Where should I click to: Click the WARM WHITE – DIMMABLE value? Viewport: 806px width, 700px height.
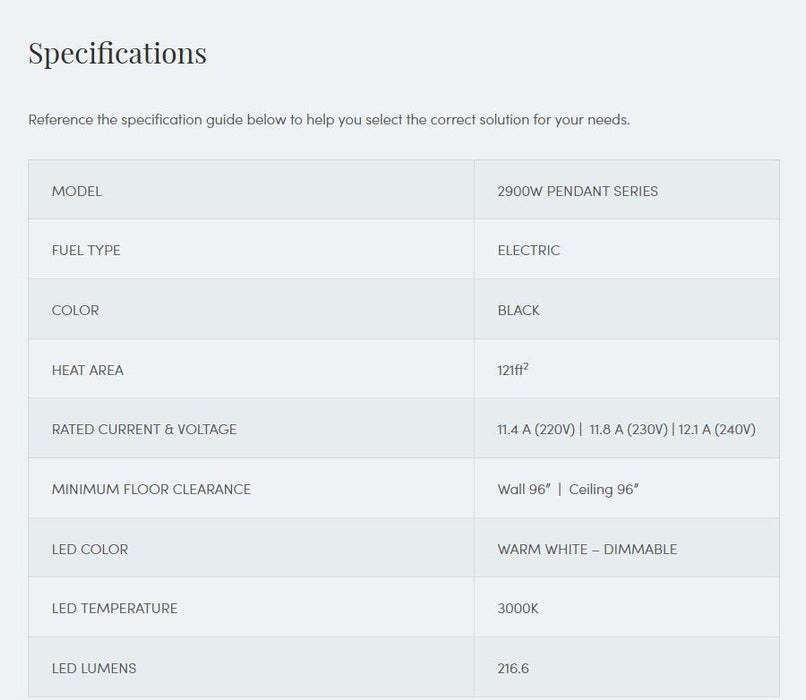pos(587,549)
